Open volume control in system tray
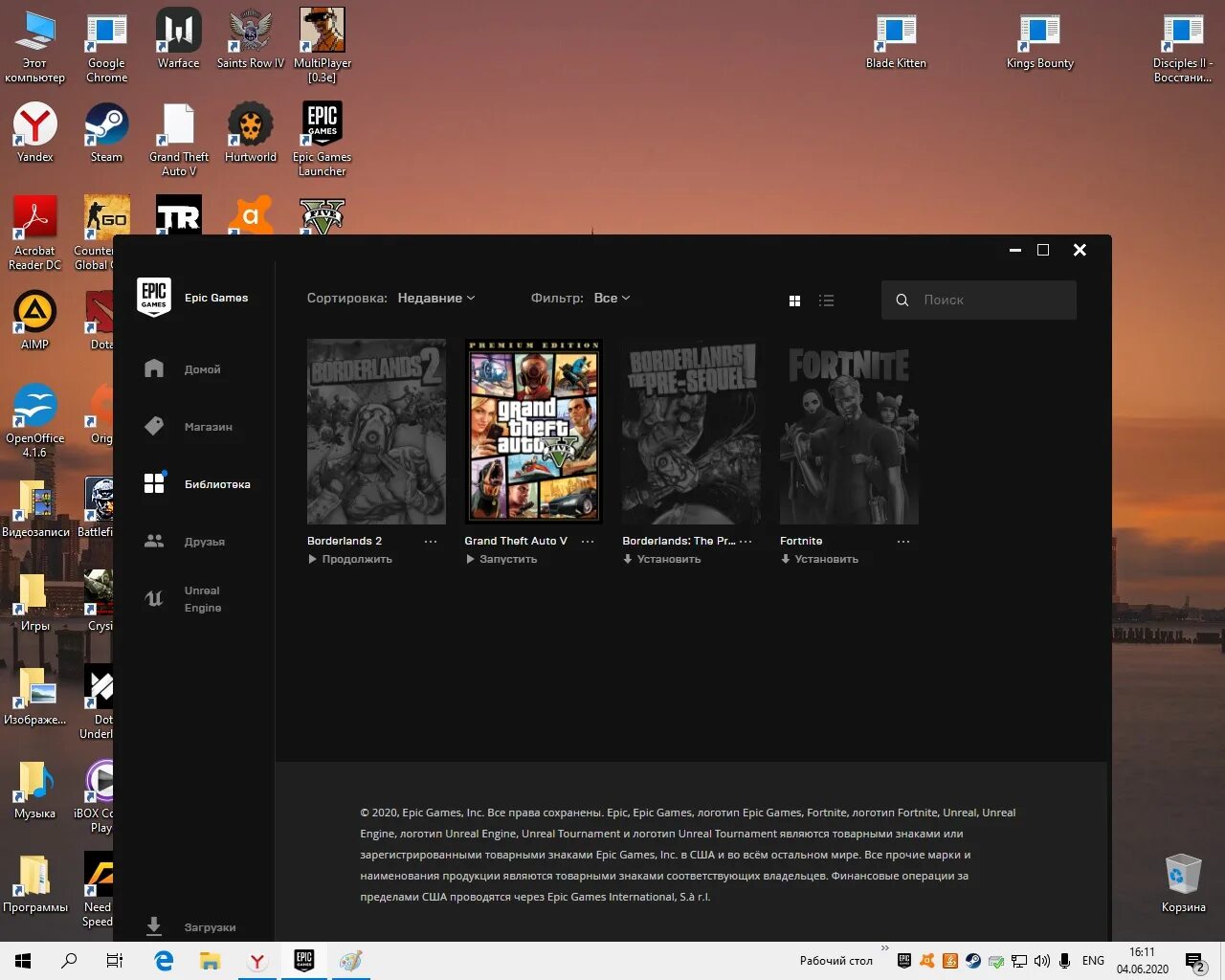The height and width of the screenshot is (980, 1225). (x=1041, y=961)
